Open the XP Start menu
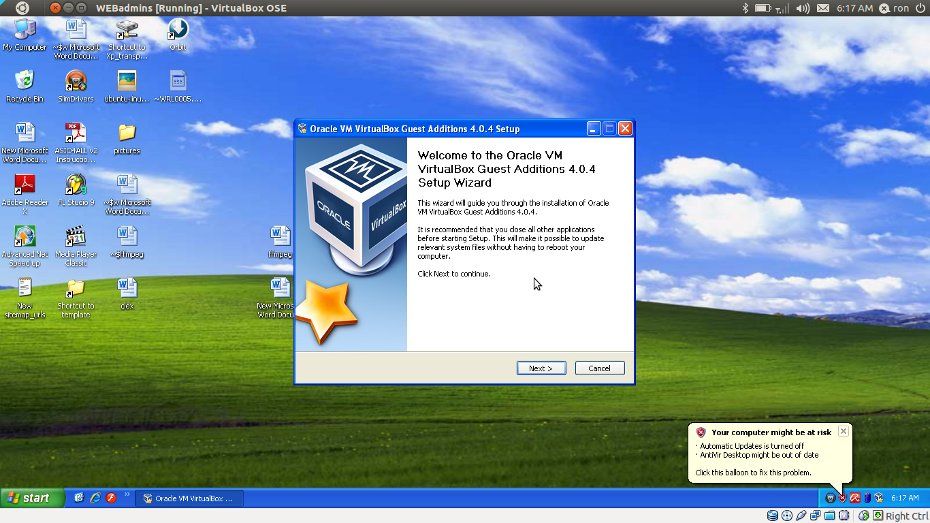930x523 pixels. [32, 498]
